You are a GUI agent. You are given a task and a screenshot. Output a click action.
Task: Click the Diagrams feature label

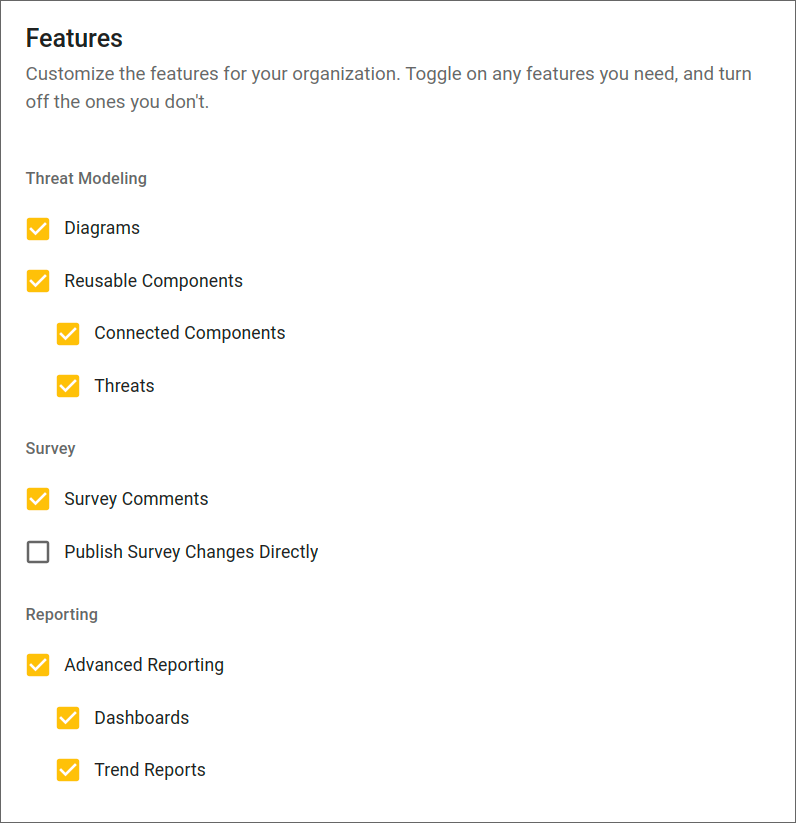point(102,228)
